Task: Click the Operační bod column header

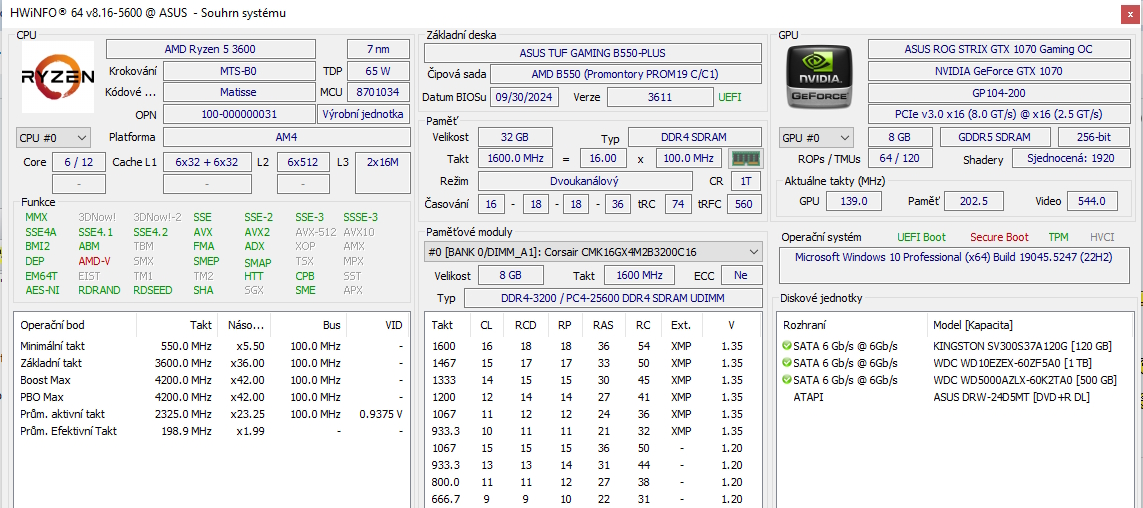Action: (x=52, y=325)
